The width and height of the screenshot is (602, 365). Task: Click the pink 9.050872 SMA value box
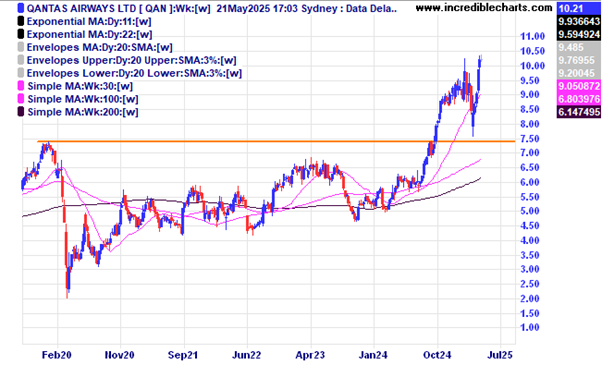(579, 86)
